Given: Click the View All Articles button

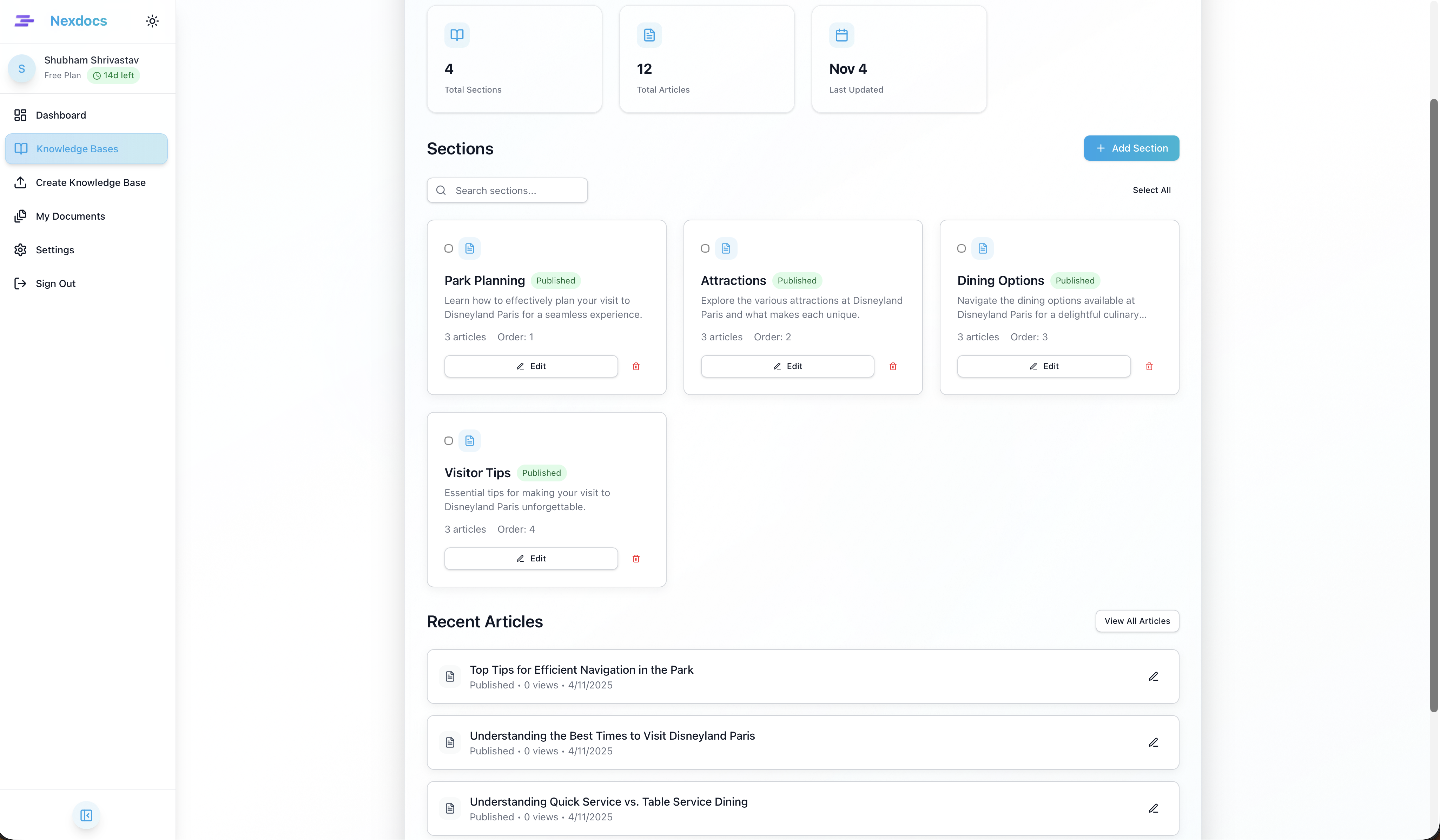Looking at the screenshot, I should click(x=1137, y=621).
